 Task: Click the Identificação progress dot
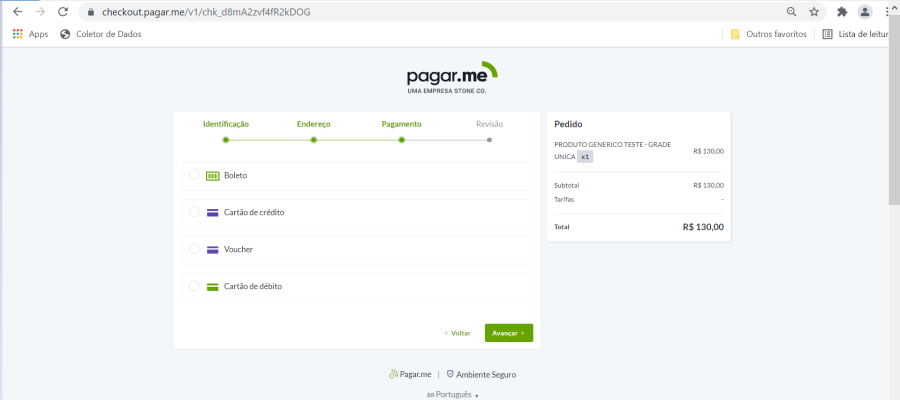(x=226, y=139)
